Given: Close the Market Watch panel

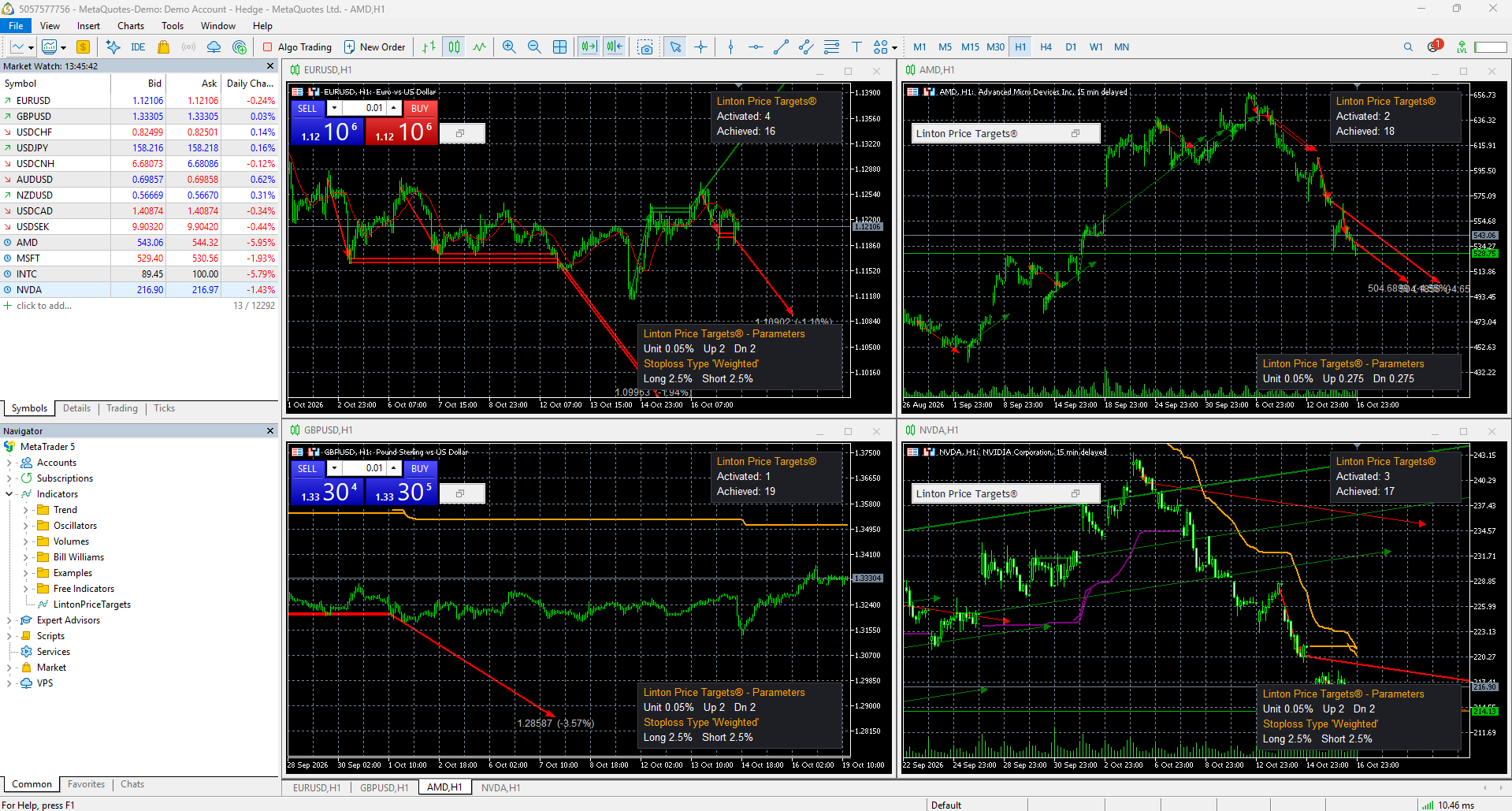Looking at the screenshot, I should click(270, 66).
